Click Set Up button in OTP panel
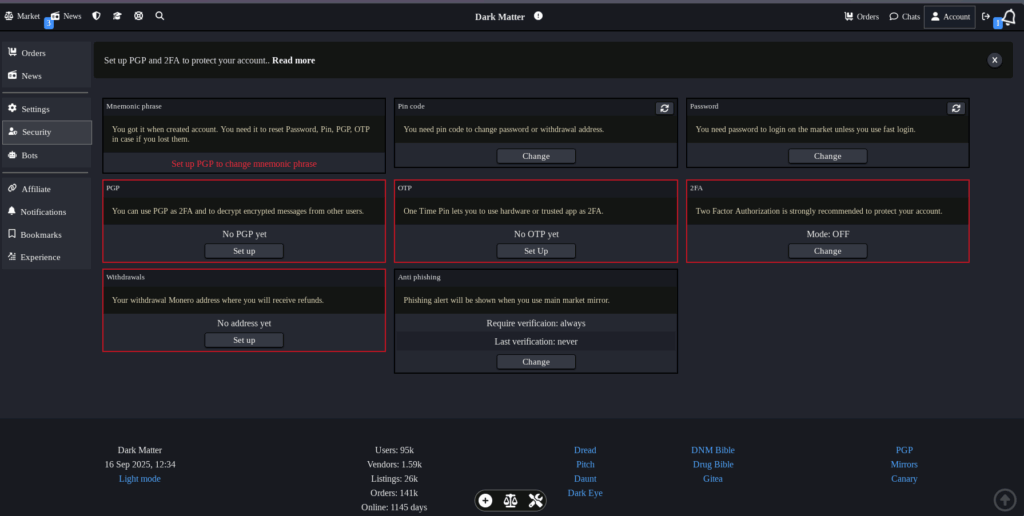The width and height of the screenshot is (1024, 516). coord(536,251)
